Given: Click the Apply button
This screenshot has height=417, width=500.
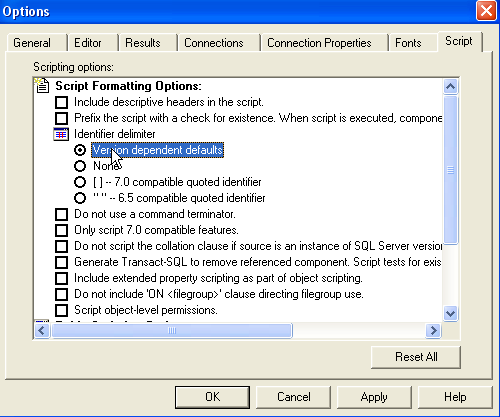Looking at the screenshot, I should pos(374,397).
